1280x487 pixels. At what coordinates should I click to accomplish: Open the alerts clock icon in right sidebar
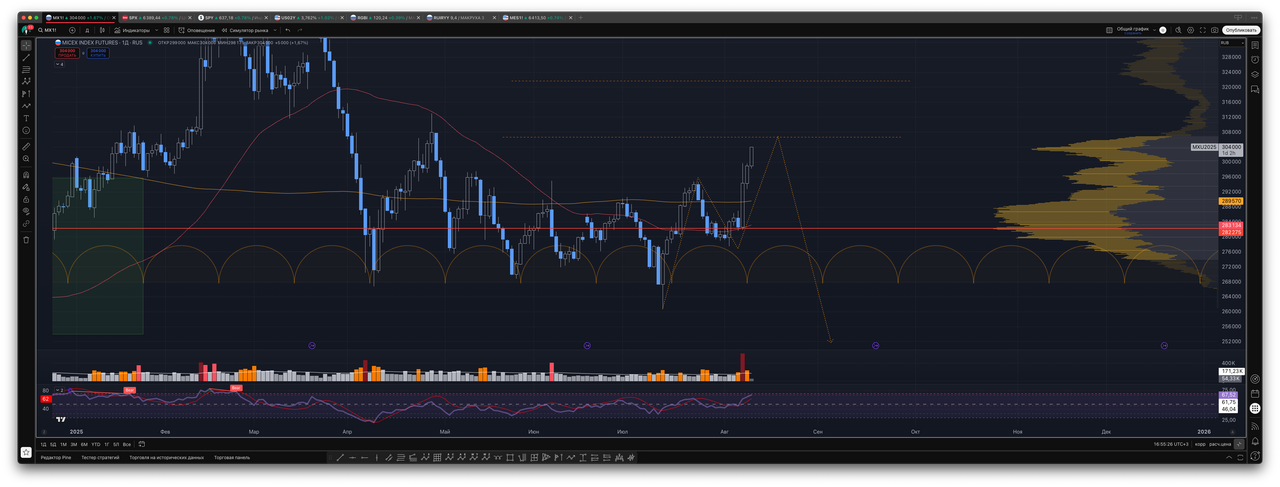pos(1255,58)
